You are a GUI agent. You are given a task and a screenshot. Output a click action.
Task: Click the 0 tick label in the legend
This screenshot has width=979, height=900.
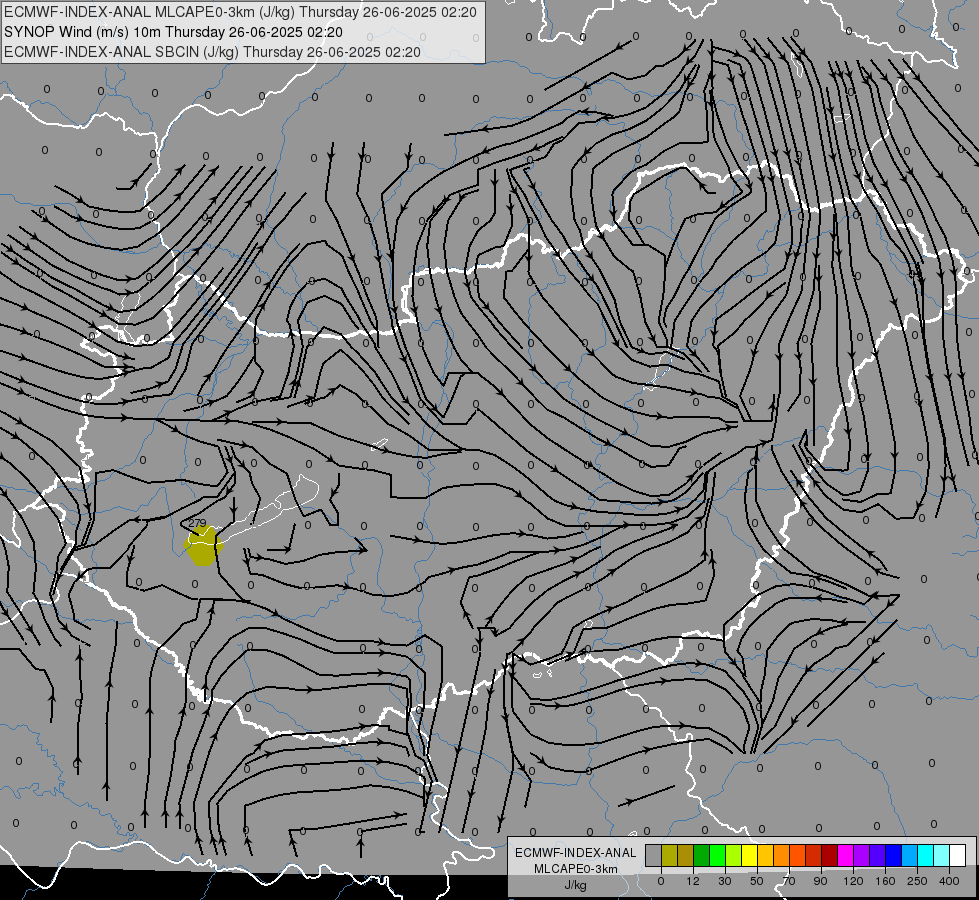[x=661, y=881]
